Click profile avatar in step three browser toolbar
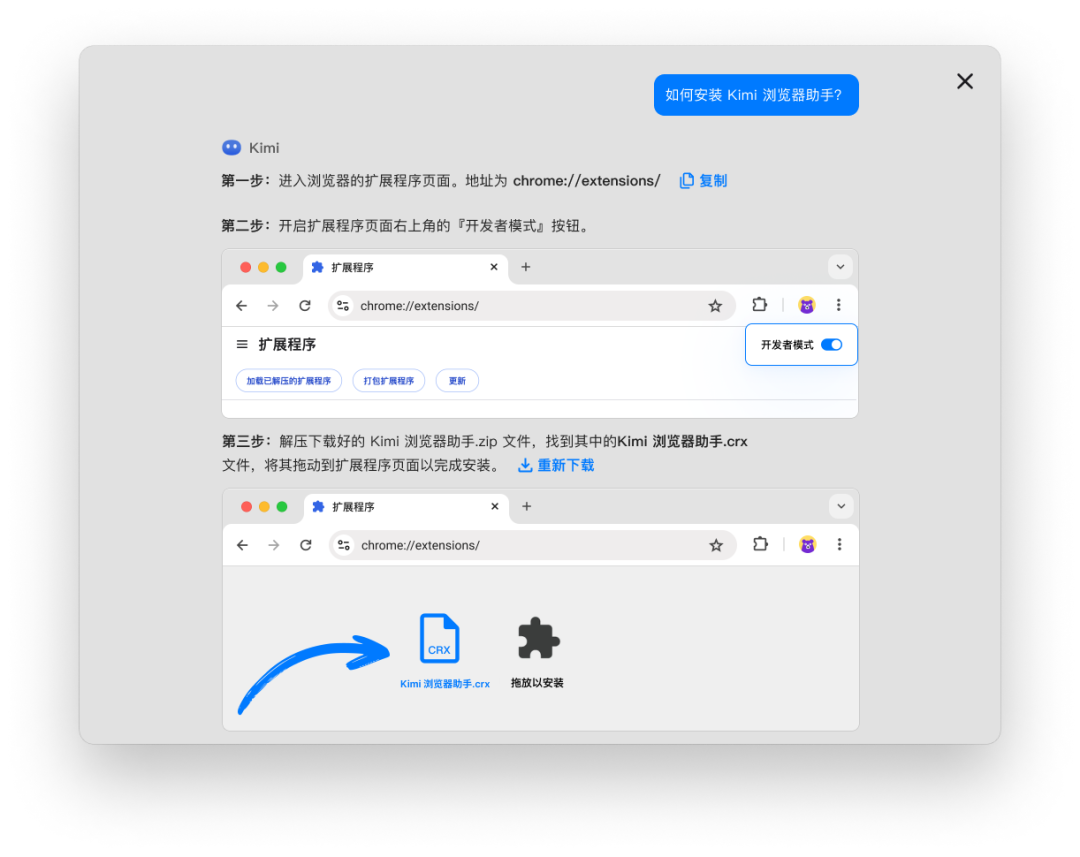Image resolution: width=1080 pixels, height=857 pixels. coord(807,545)
